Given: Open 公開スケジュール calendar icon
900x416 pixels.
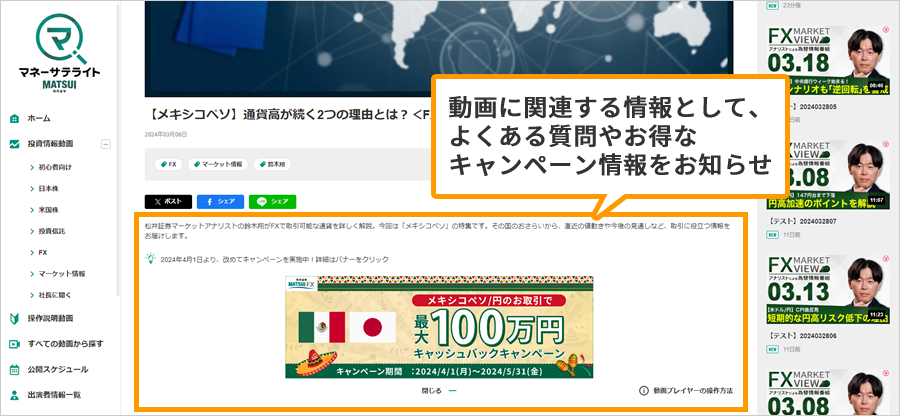Looking at the screenshot, I should 14,370.
